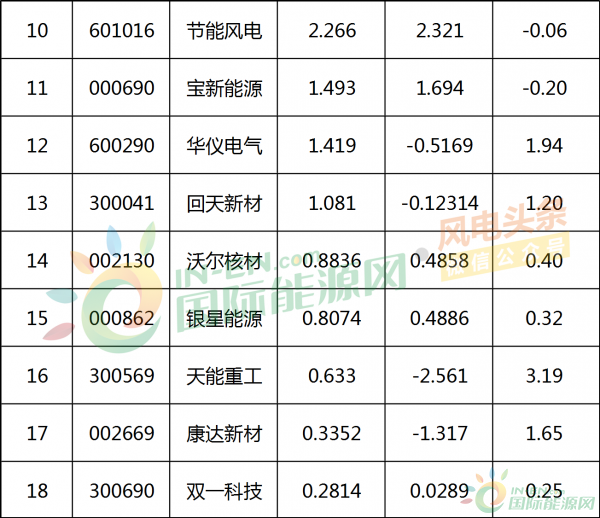Select company name 回天新材
Image resolution: width=600 pixels, height=518 pixels.
click(224, 203)
